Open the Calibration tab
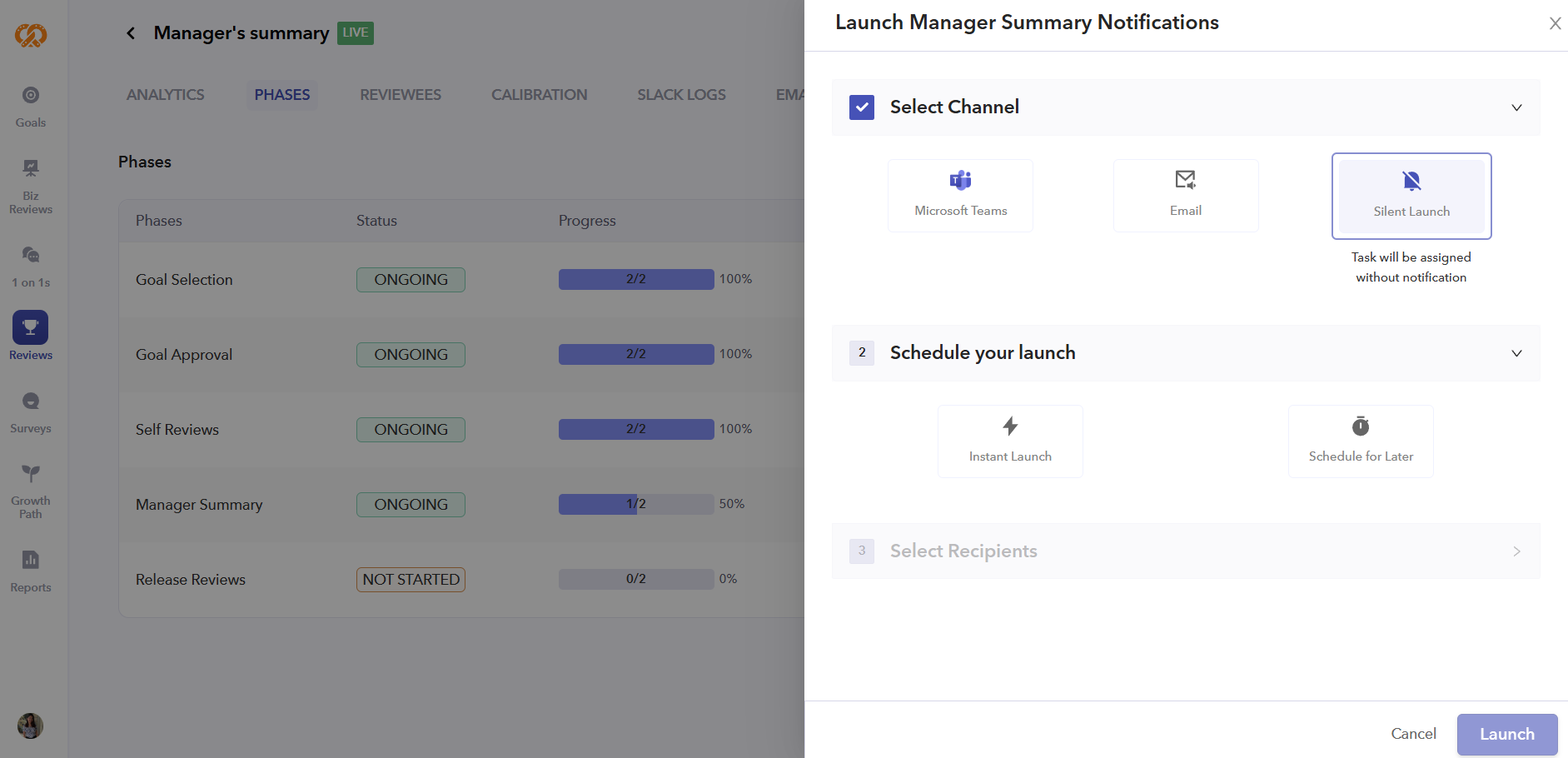The image size is (1568, 758). [539, 95]
